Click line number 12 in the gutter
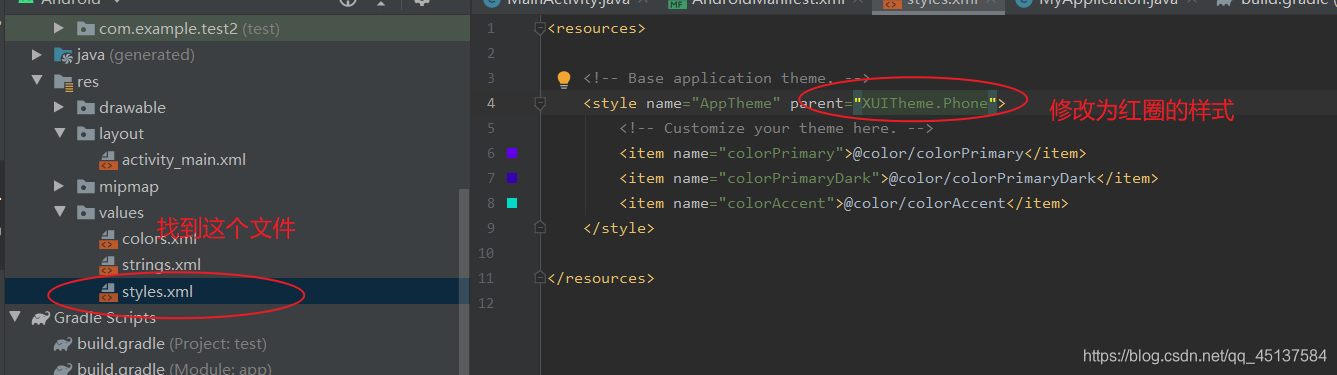 click(x=487, y=303)
